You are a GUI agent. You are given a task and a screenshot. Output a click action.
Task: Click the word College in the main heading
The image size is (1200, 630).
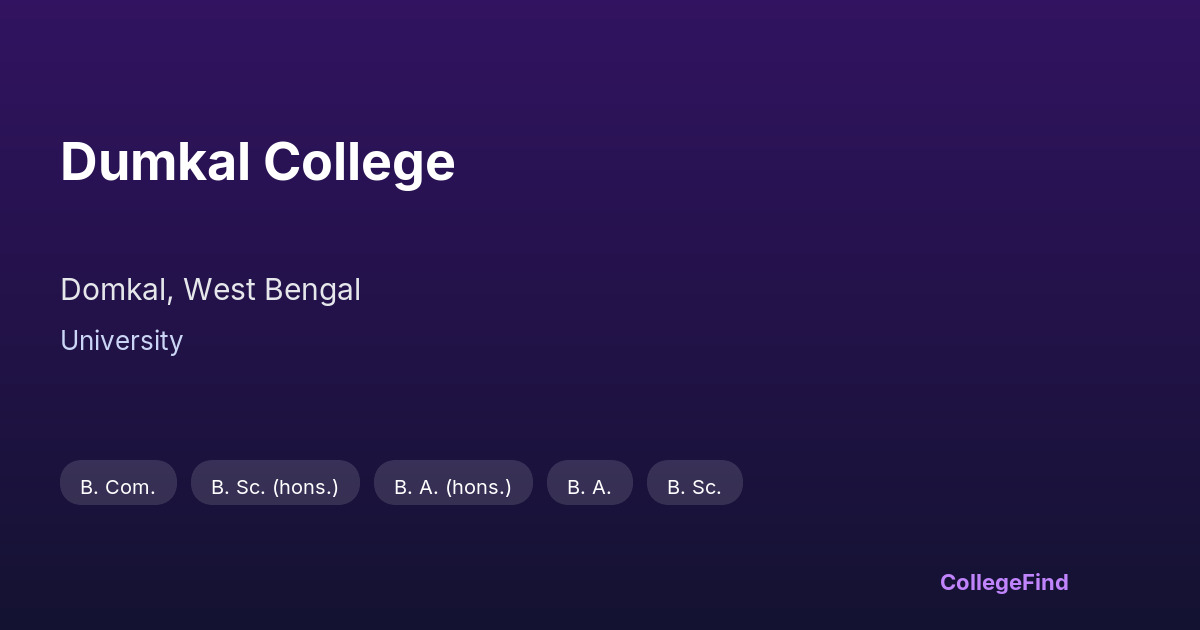[x=359, y=162]
